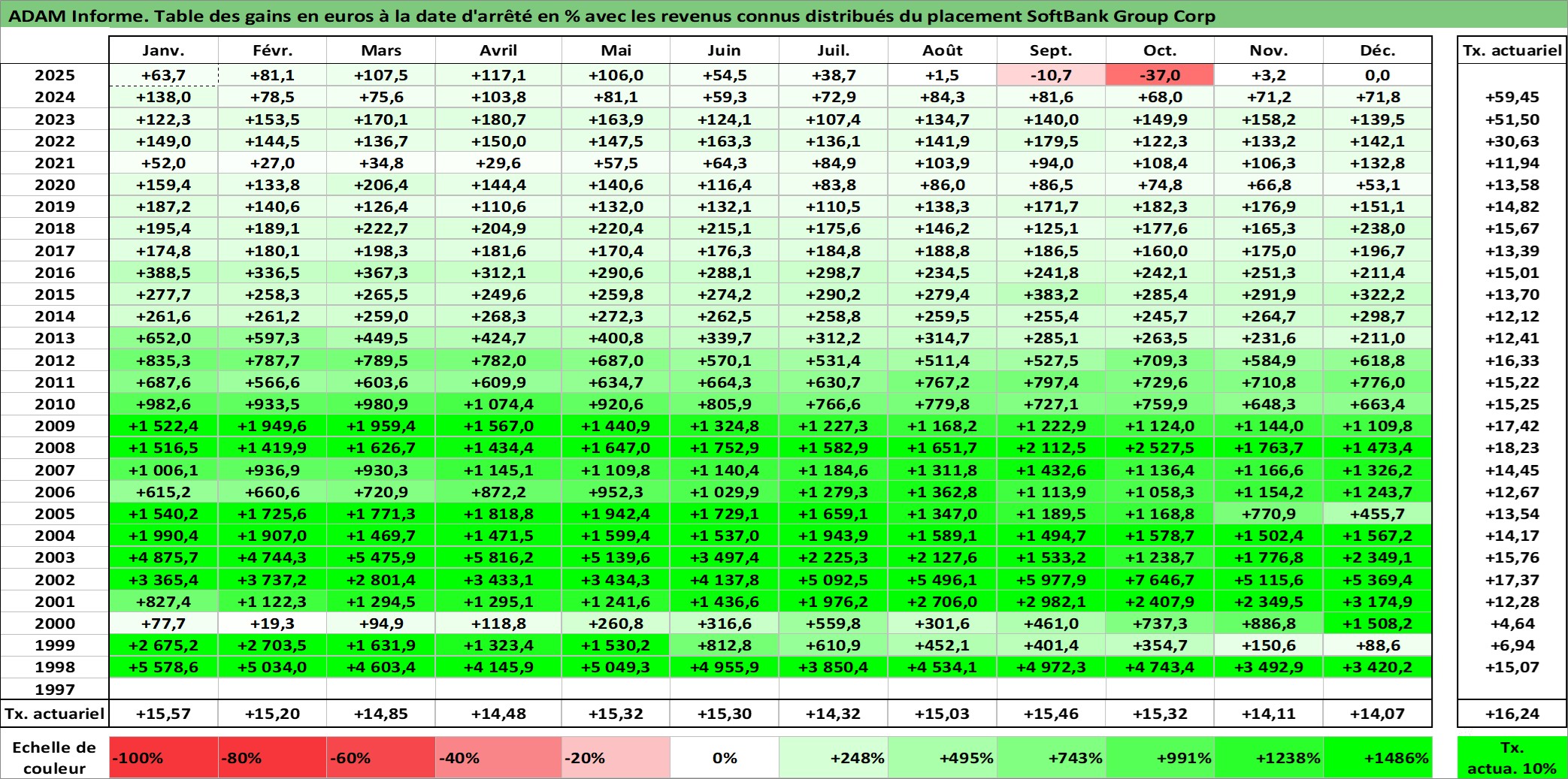Select the +1486% green color scale swatch

tap(1378, 757)
